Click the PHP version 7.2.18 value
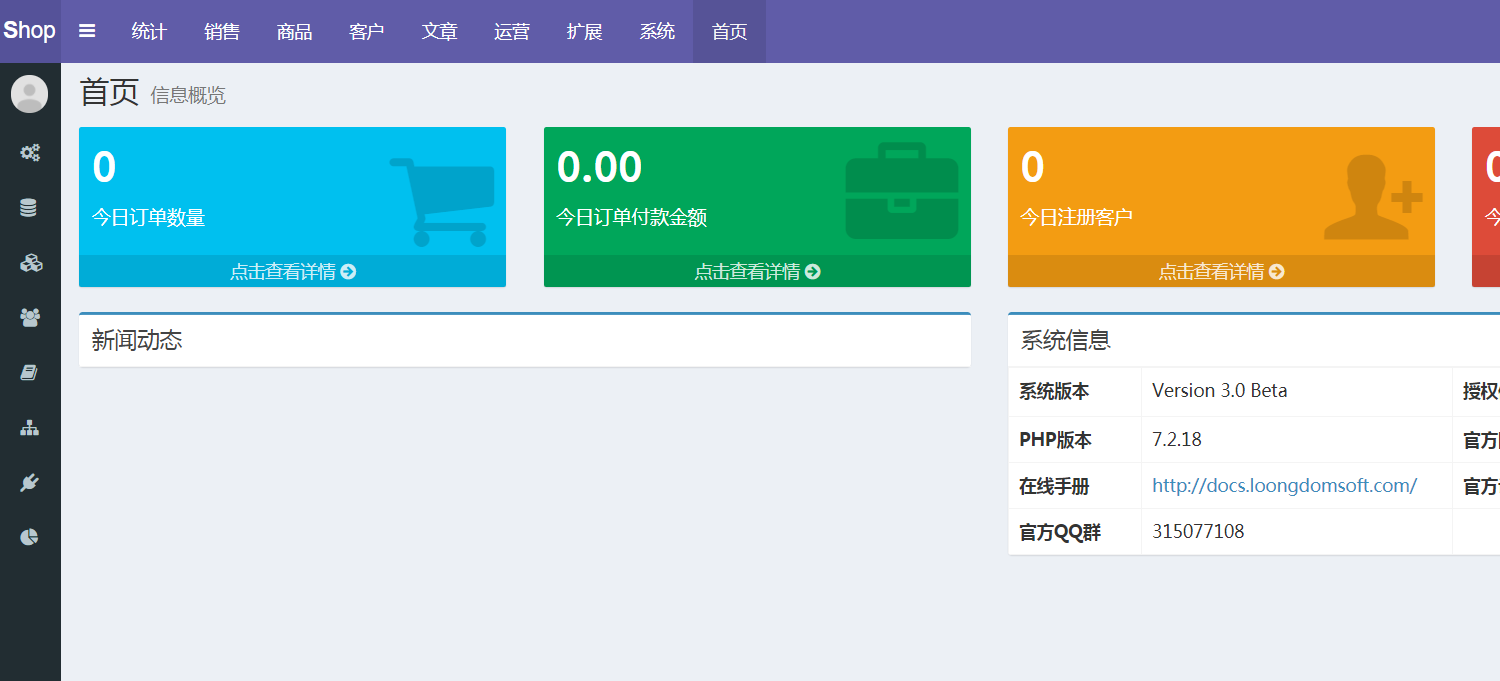Screen dimensions: 1500x681 [x=1177, y=439]
